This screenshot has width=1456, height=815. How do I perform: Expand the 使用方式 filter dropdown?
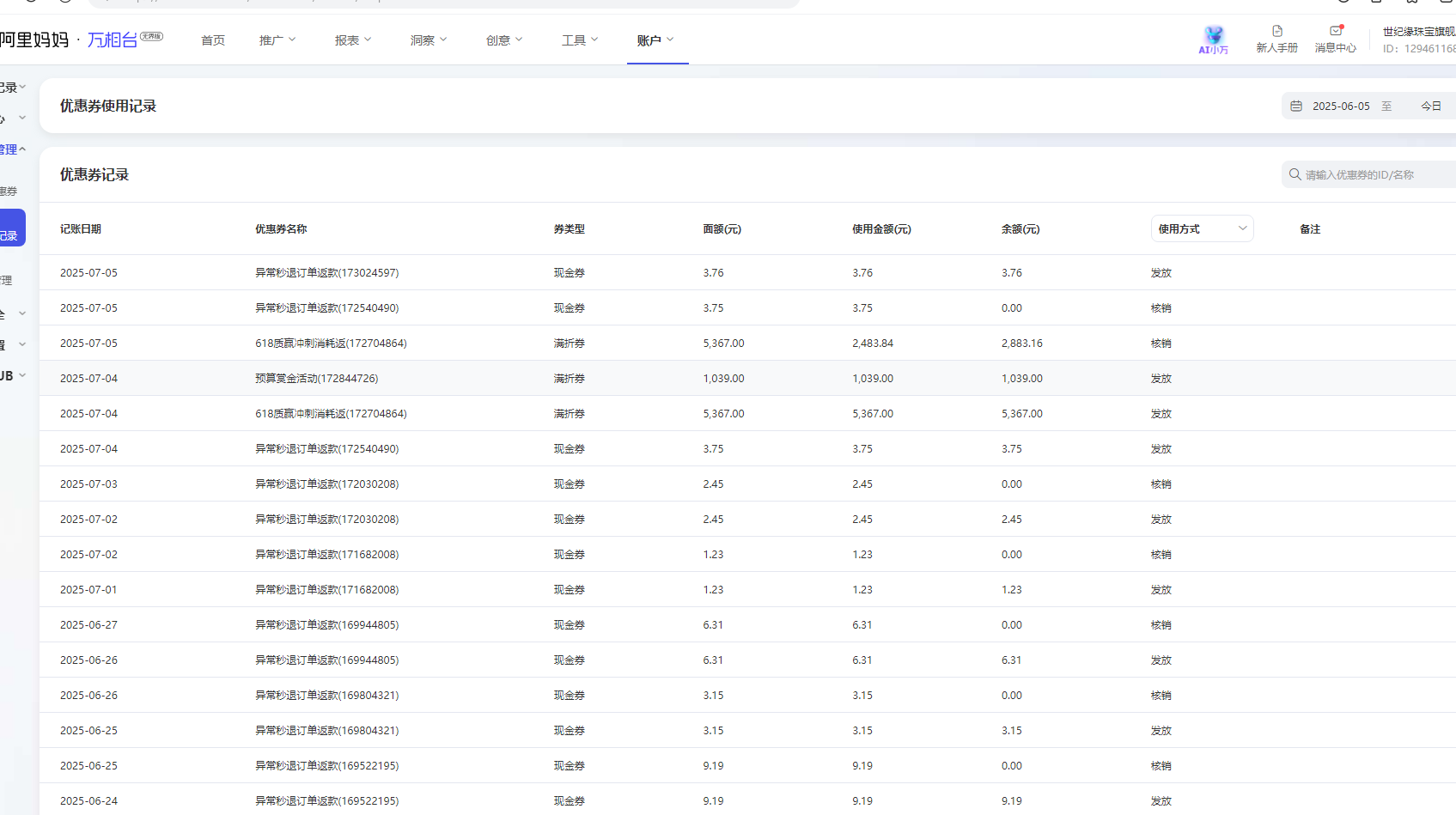[1202, 228]
